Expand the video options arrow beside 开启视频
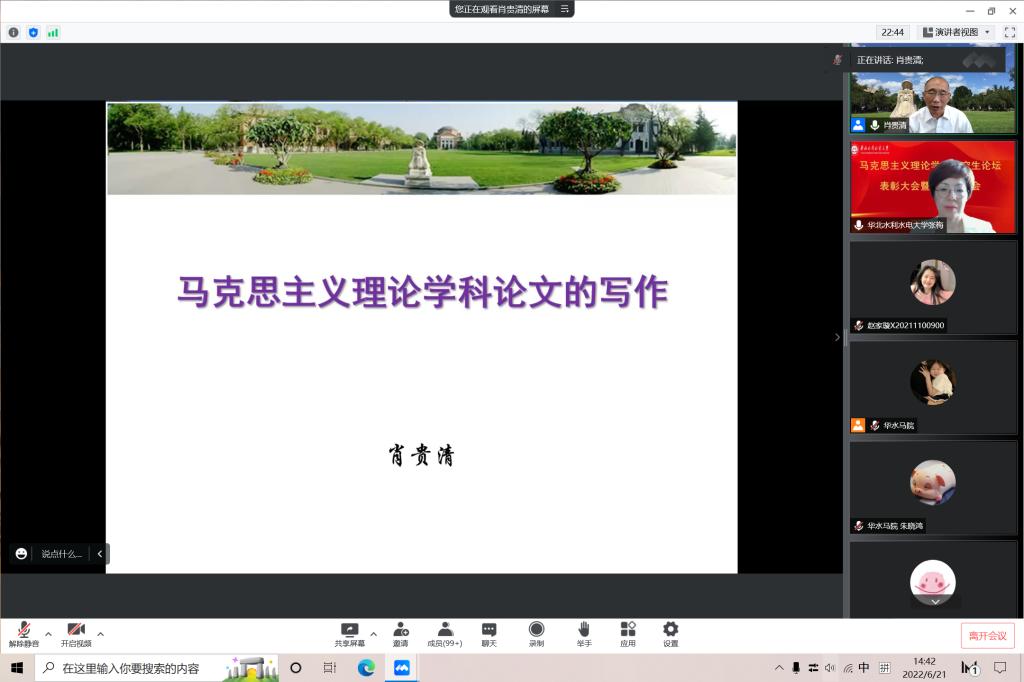1024x682 pixels. point(100,634)
